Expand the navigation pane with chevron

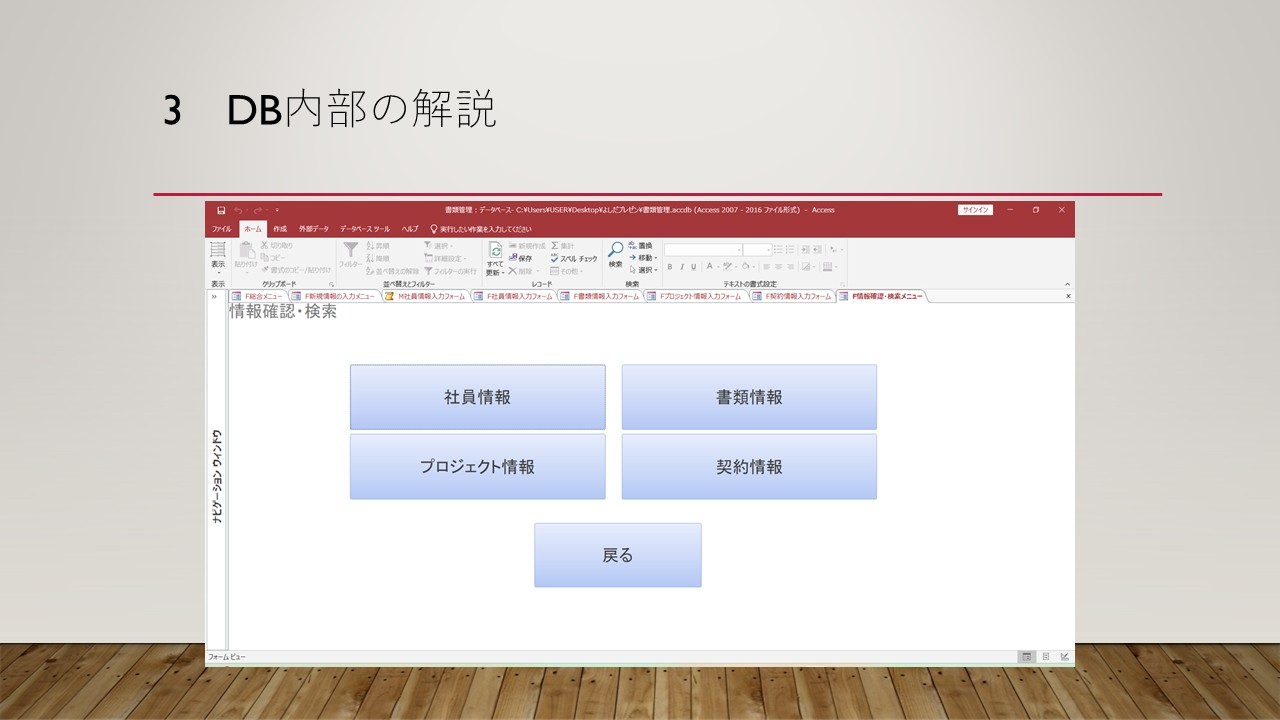click(x=214, y=296)
